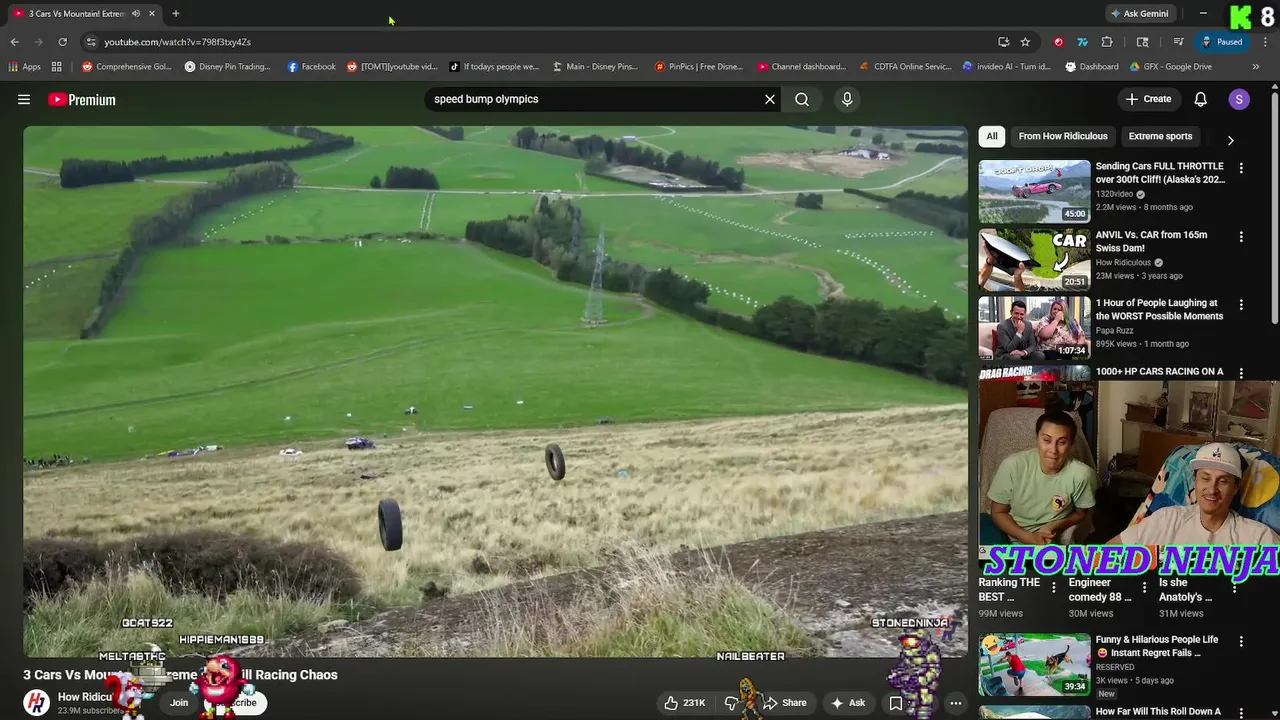Click the install app icon in the address bar
The width and height of the screenshot is (1280, 720).
coord(1004,42)
